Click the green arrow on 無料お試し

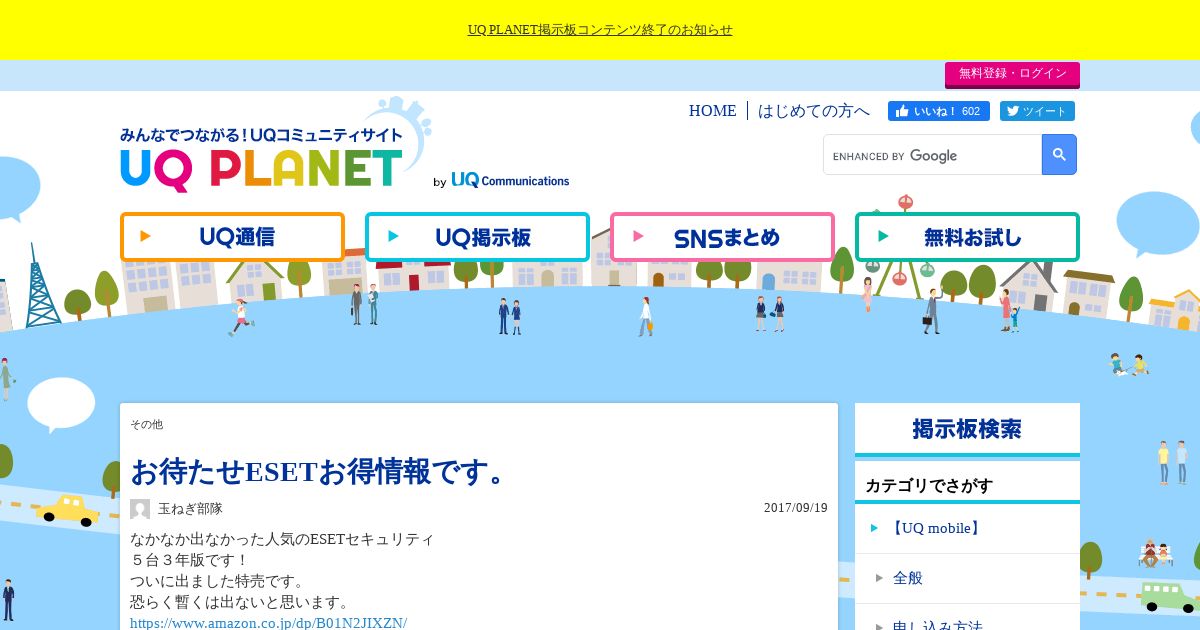883,237
